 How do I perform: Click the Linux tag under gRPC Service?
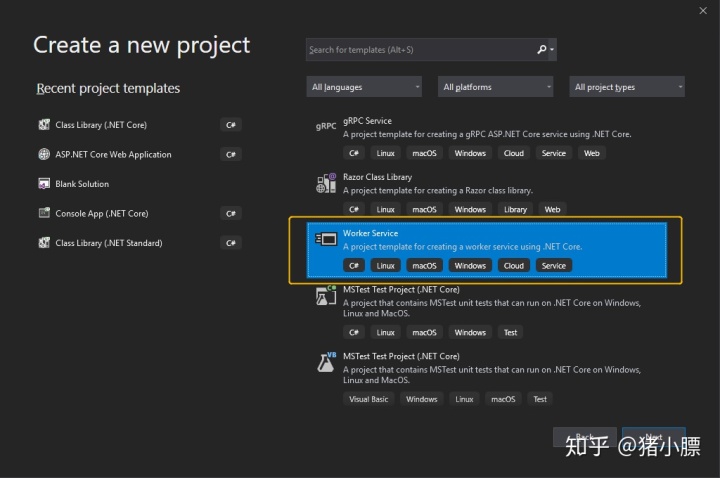click(x=385, y=153)
